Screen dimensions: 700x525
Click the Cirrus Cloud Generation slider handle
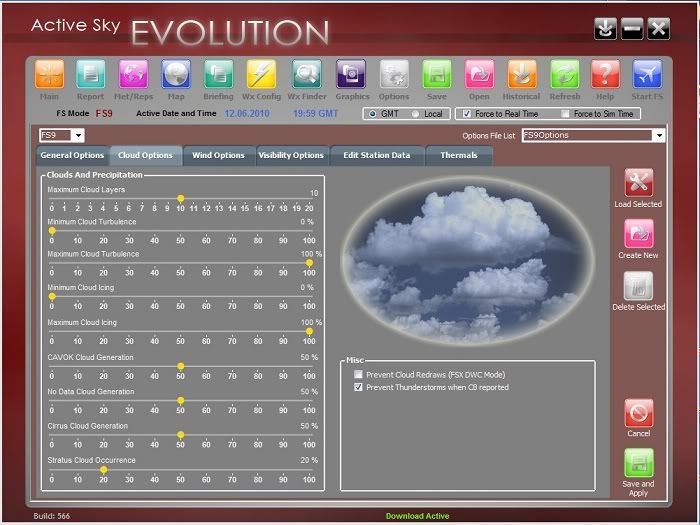180,435
